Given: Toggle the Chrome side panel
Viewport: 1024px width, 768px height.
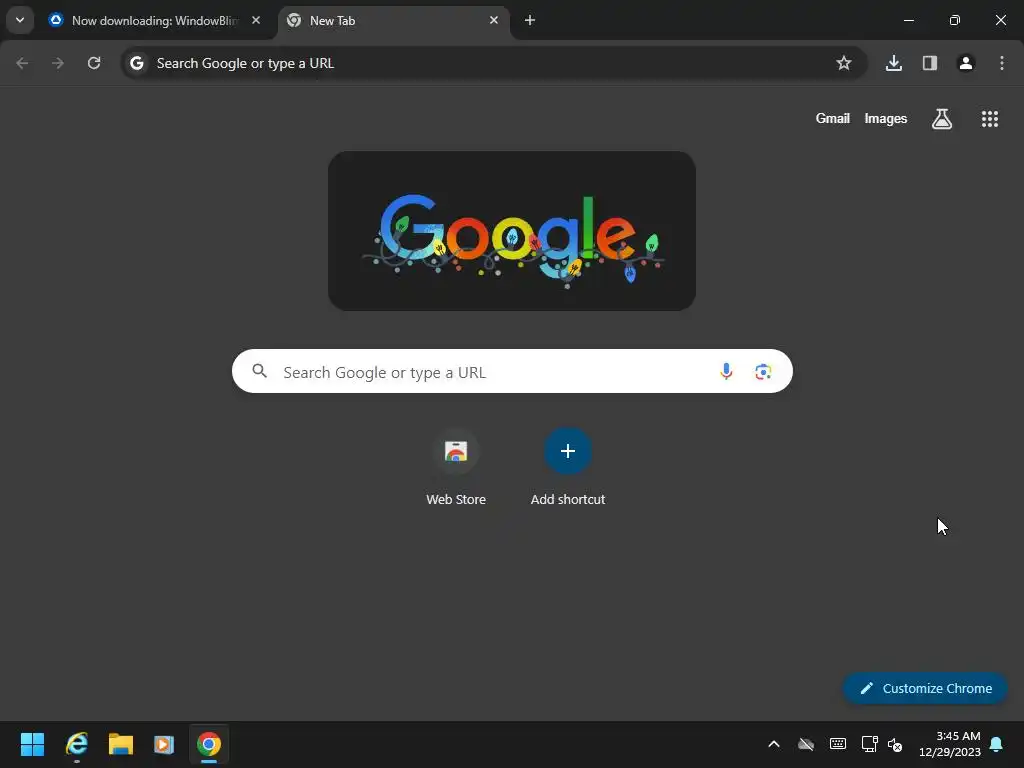Looking at the screenshot, I should point(930,63).
